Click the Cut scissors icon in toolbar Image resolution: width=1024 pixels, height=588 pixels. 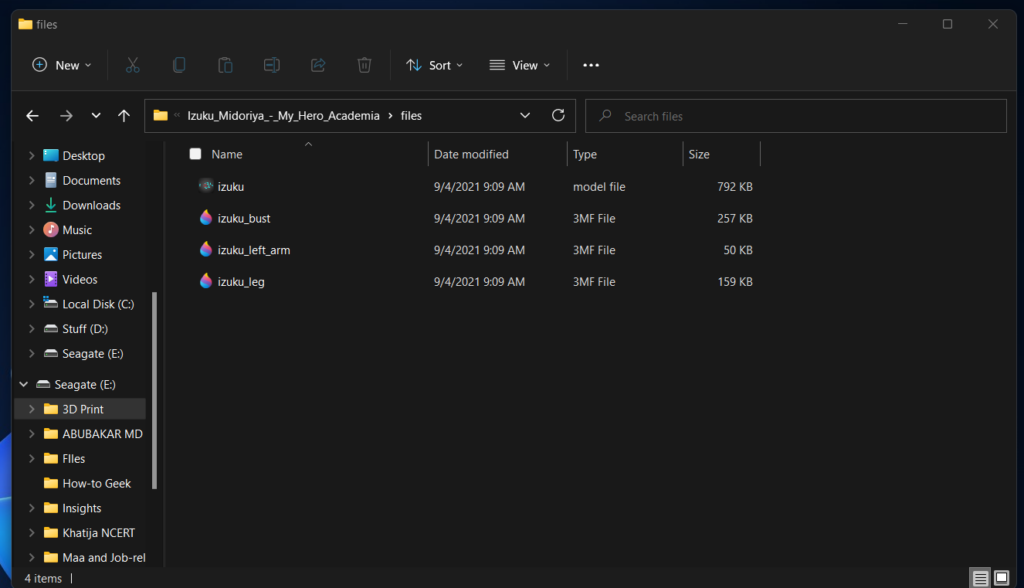point(132,65)
